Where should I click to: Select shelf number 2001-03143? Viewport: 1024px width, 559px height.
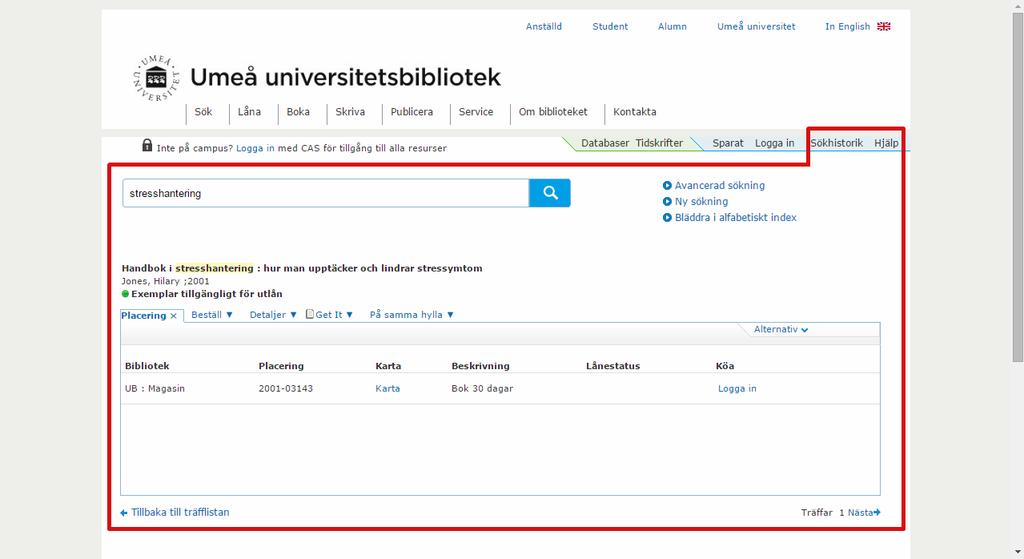point(285,389)
